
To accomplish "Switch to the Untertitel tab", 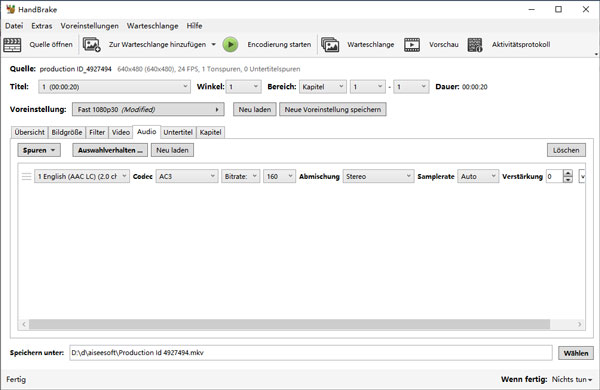I will (178, 132).
